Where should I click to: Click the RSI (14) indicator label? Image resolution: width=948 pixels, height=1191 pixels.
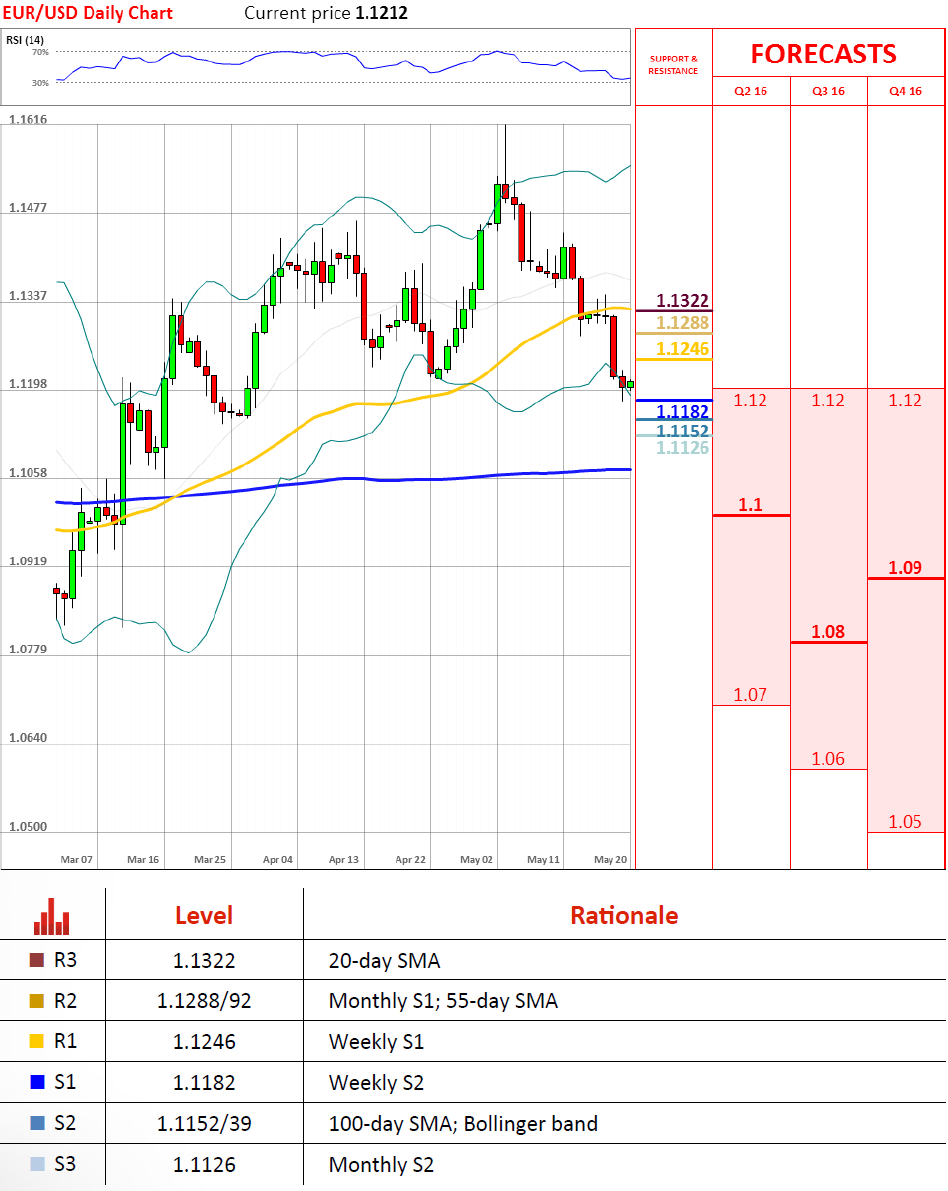pyautogui.click(x=25, y=40)
